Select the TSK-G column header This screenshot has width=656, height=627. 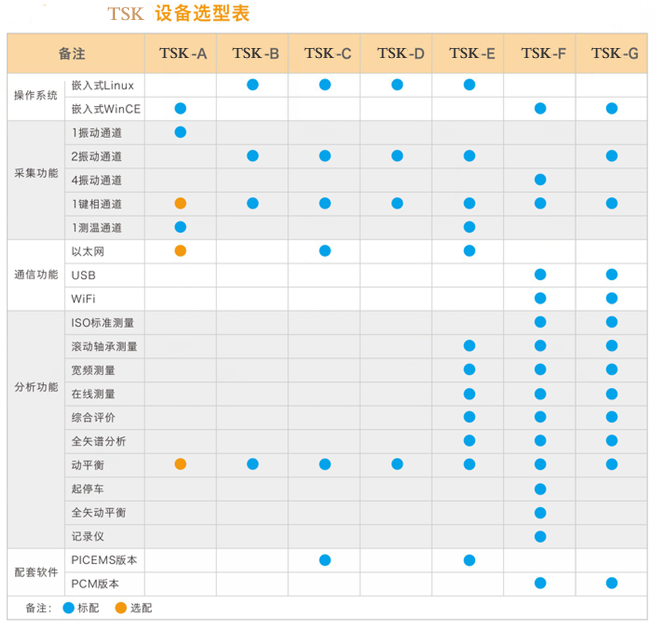click(x=614, y=54)
